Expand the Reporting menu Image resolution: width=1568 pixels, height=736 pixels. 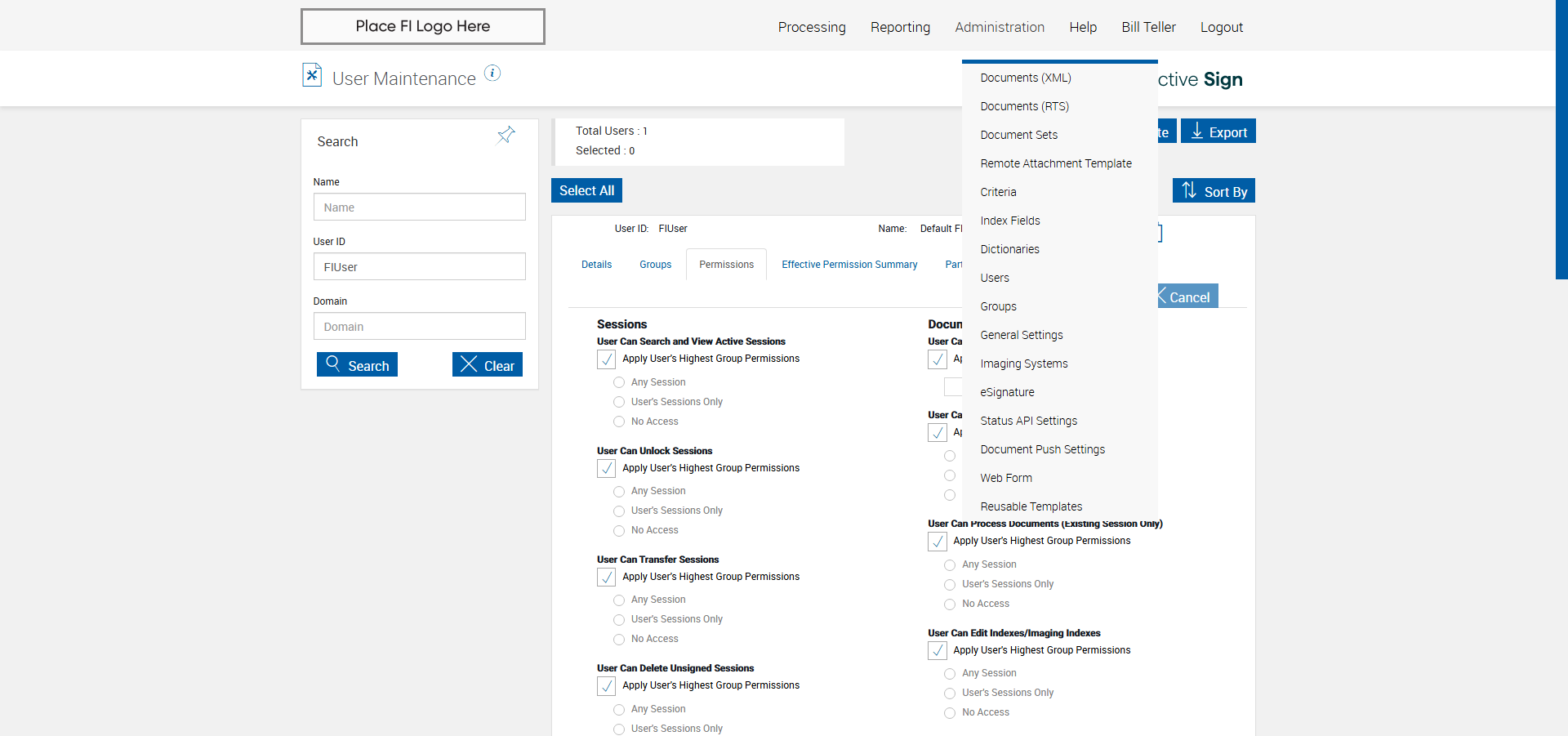(x=900, y=27)
